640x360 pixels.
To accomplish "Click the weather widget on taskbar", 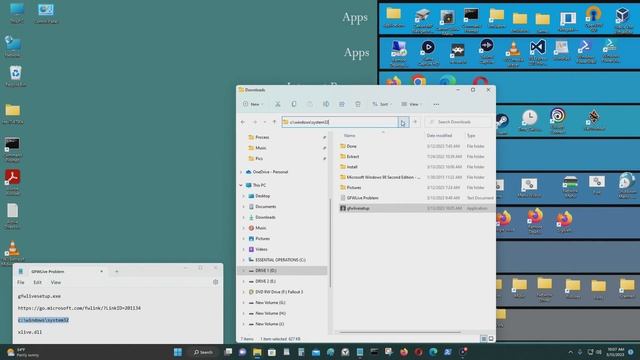I will [x=22, y=352].
